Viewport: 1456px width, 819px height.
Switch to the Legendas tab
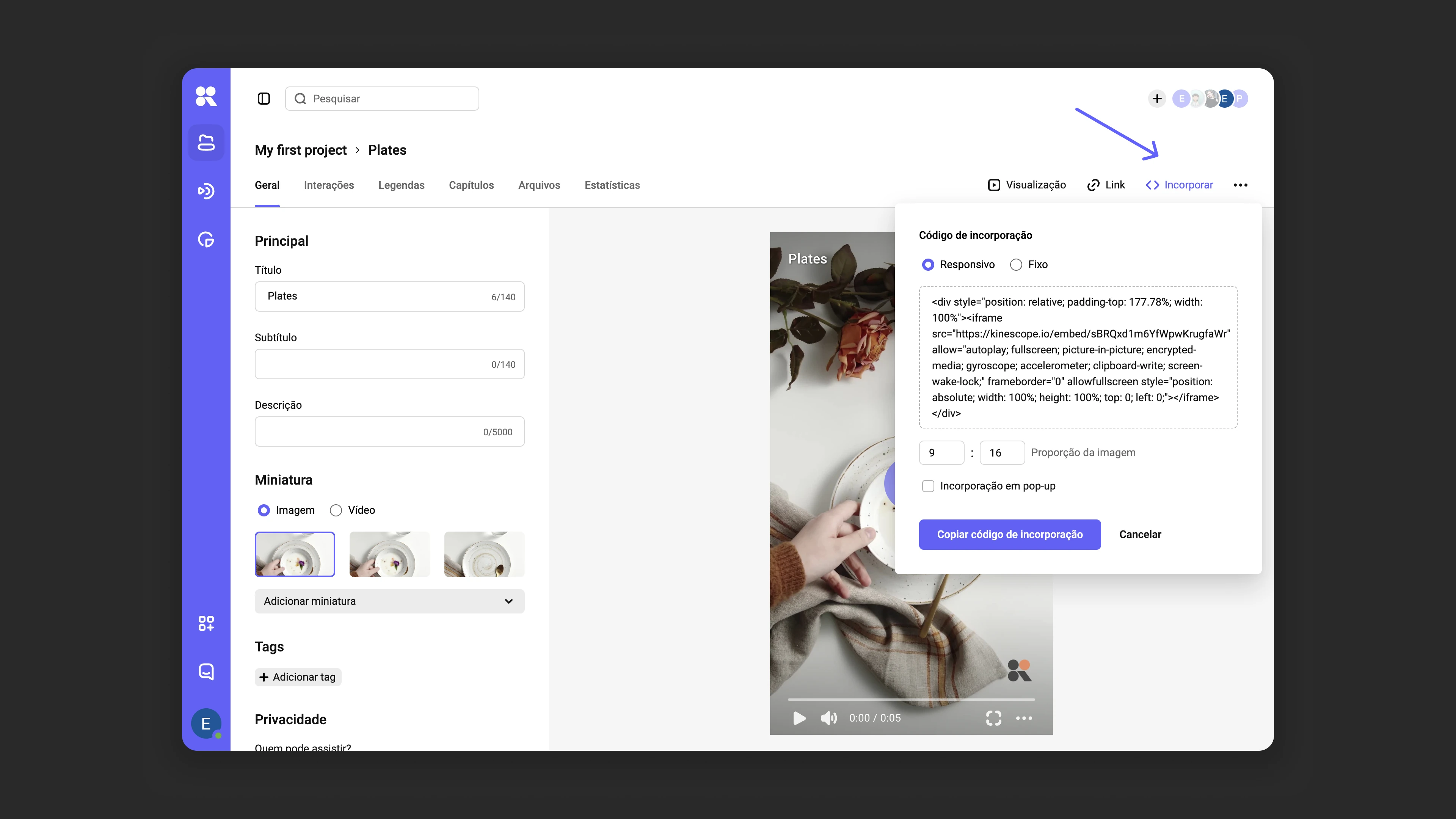pos(401,185)
